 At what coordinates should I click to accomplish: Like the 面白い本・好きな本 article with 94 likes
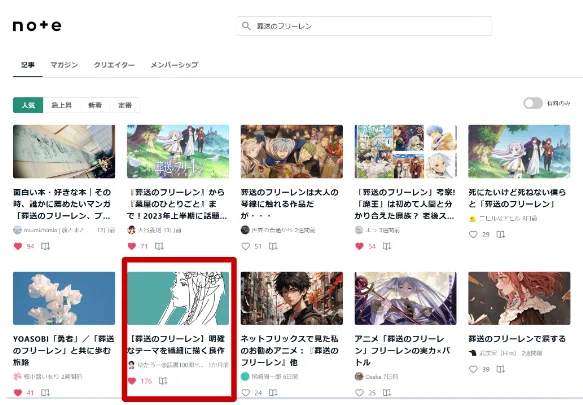click(x=18, y=246)
